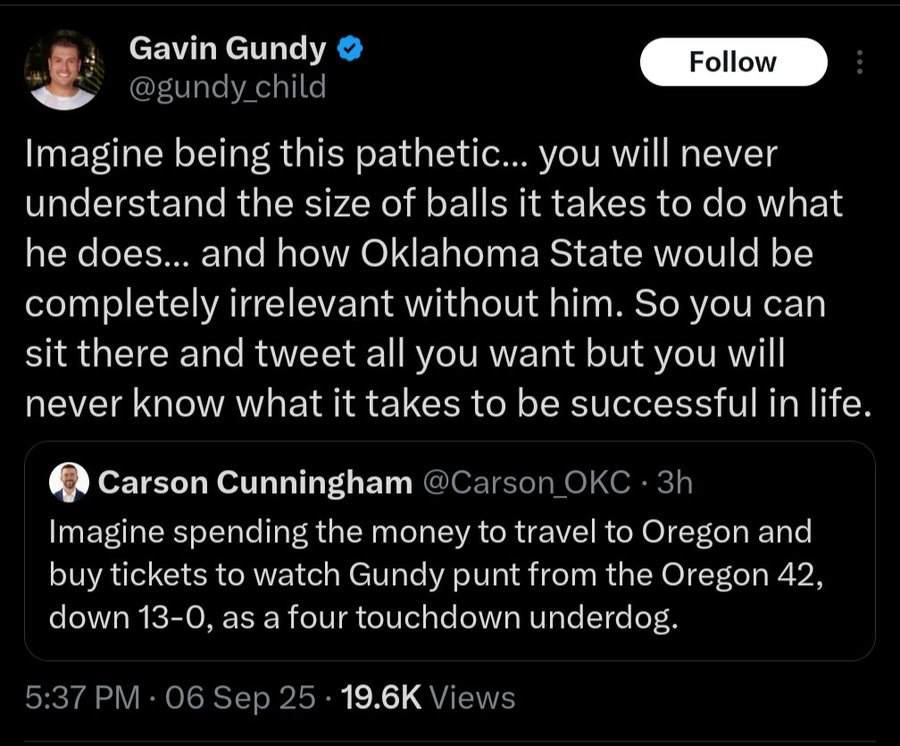Image resolution: width=900 pixels, height=746 pixels.
Task: Click the 5:37 PM post time
Action: 82,697
